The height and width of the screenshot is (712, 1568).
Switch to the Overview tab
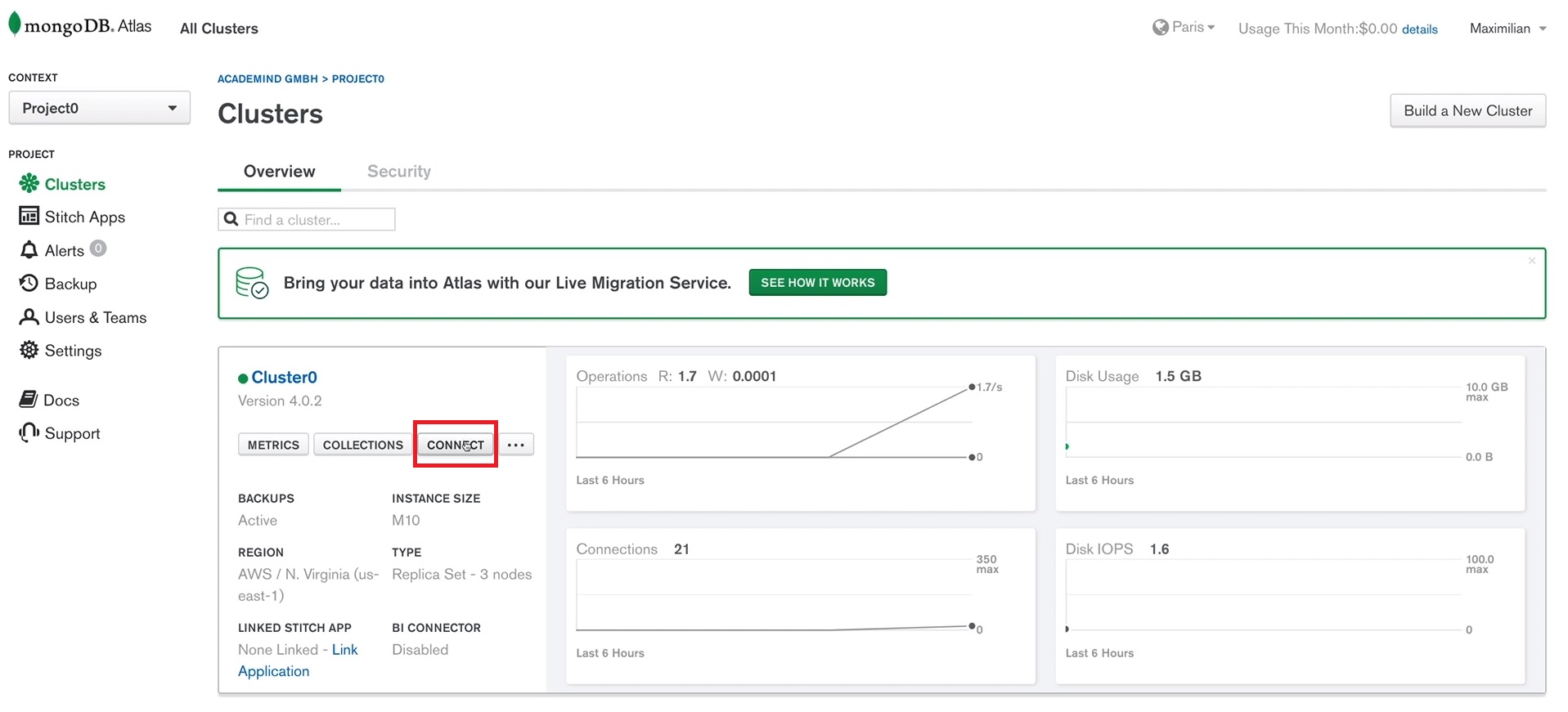(x=279, y=171)
